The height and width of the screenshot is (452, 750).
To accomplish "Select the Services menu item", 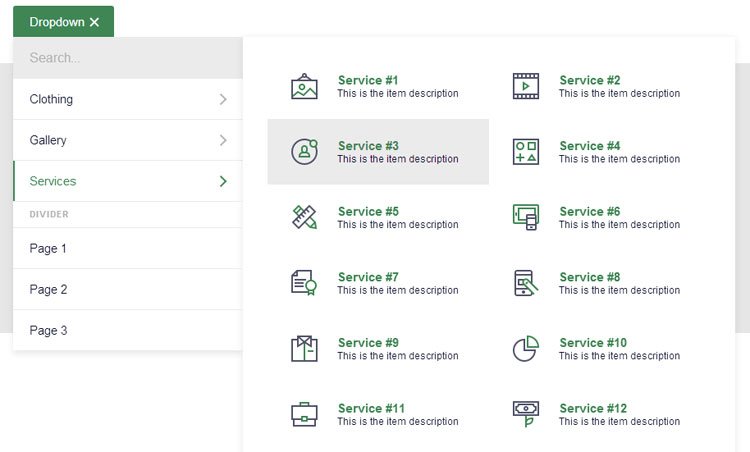I will [128, 181].
